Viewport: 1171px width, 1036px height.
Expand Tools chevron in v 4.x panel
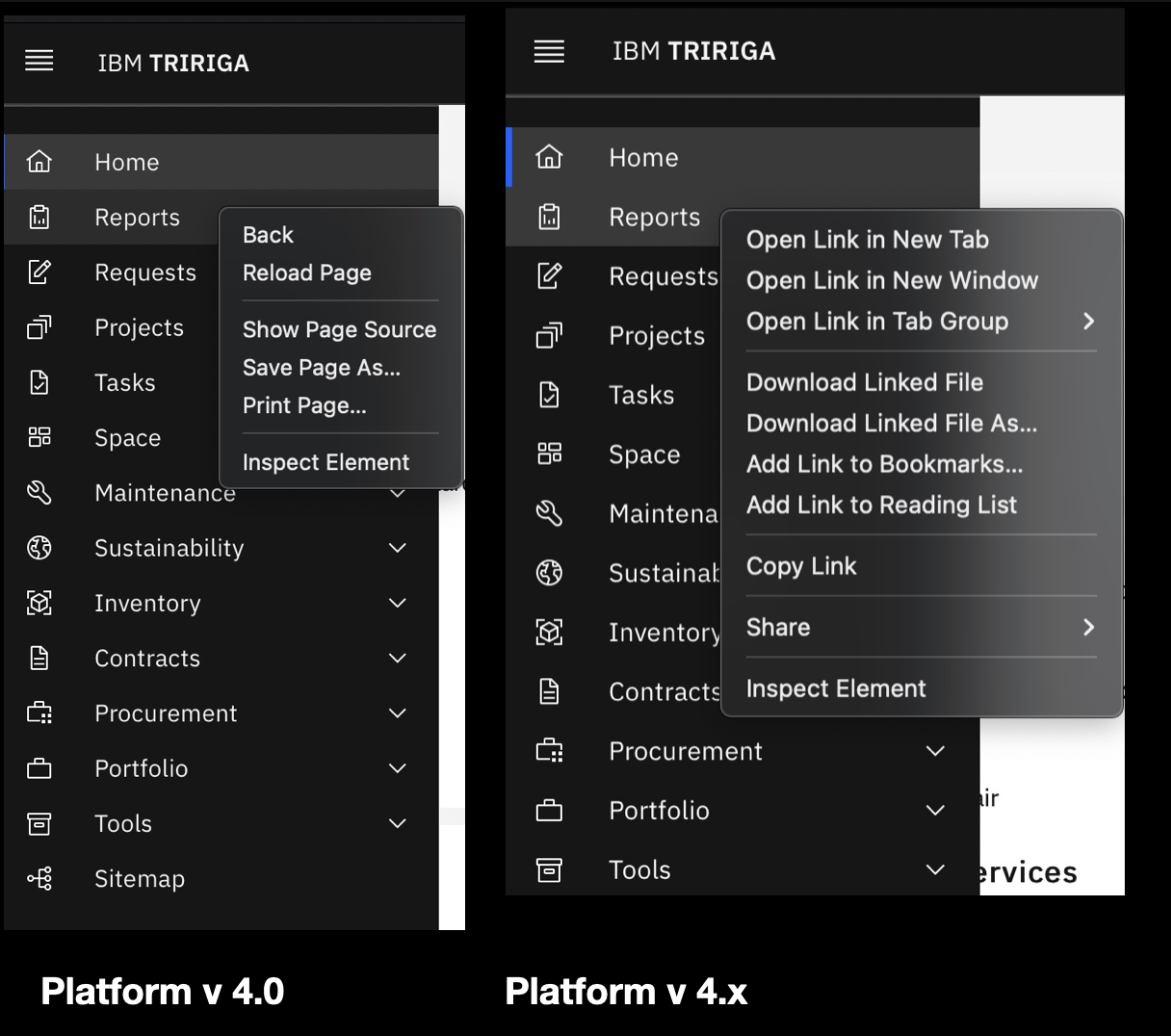click(x=935, y=869)
